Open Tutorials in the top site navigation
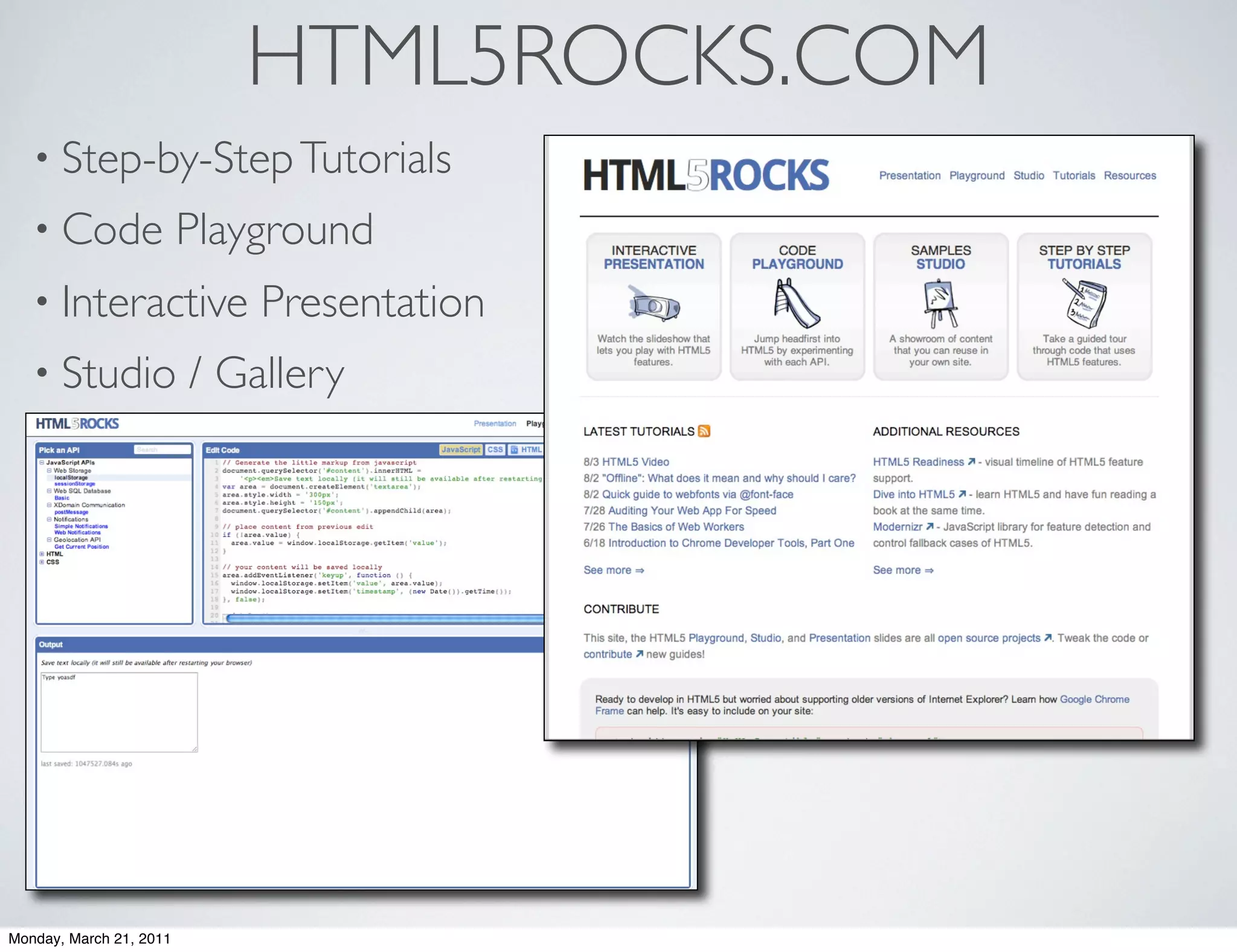This screenshot has width=1237, height=952. pos(1073,176)
